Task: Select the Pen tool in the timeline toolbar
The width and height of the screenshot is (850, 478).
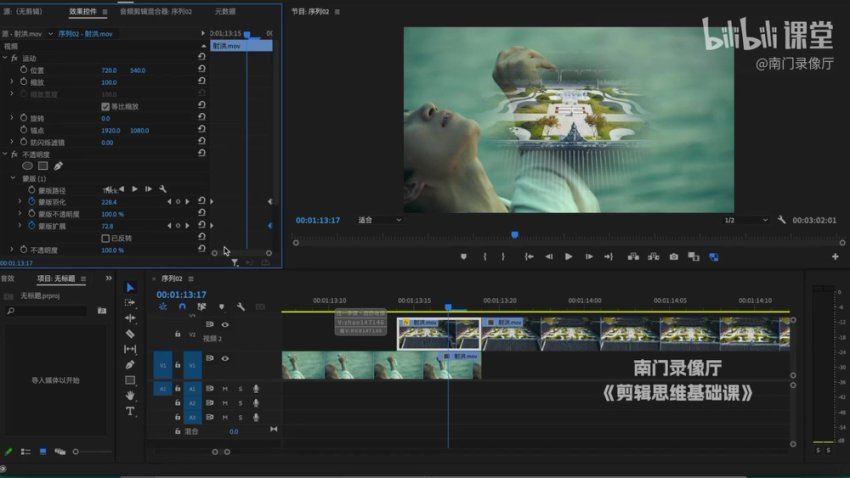Action: click(130, 365)
